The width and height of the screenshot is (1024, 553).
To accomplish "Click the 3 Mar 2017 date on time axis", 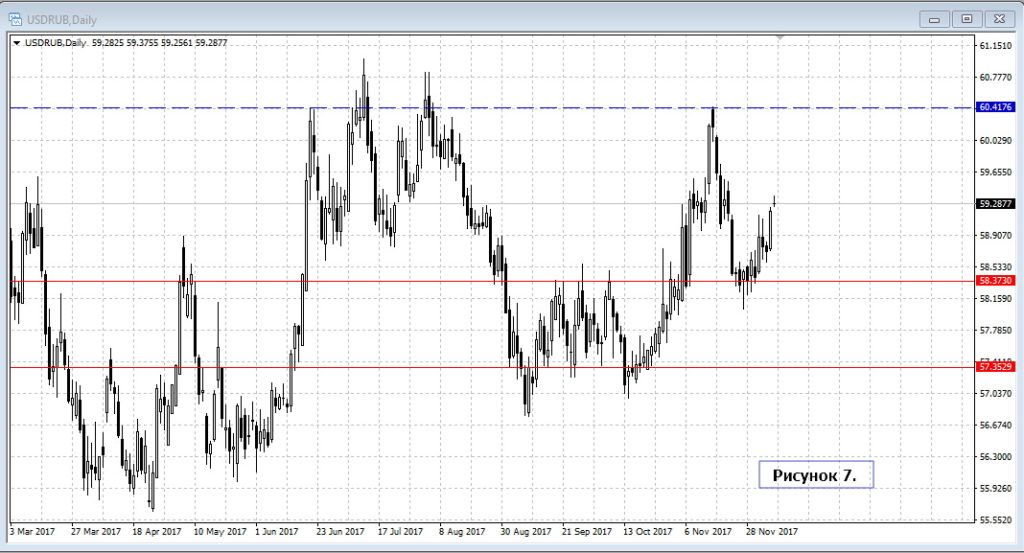I will pyautogui.click(x=33, y=531).
